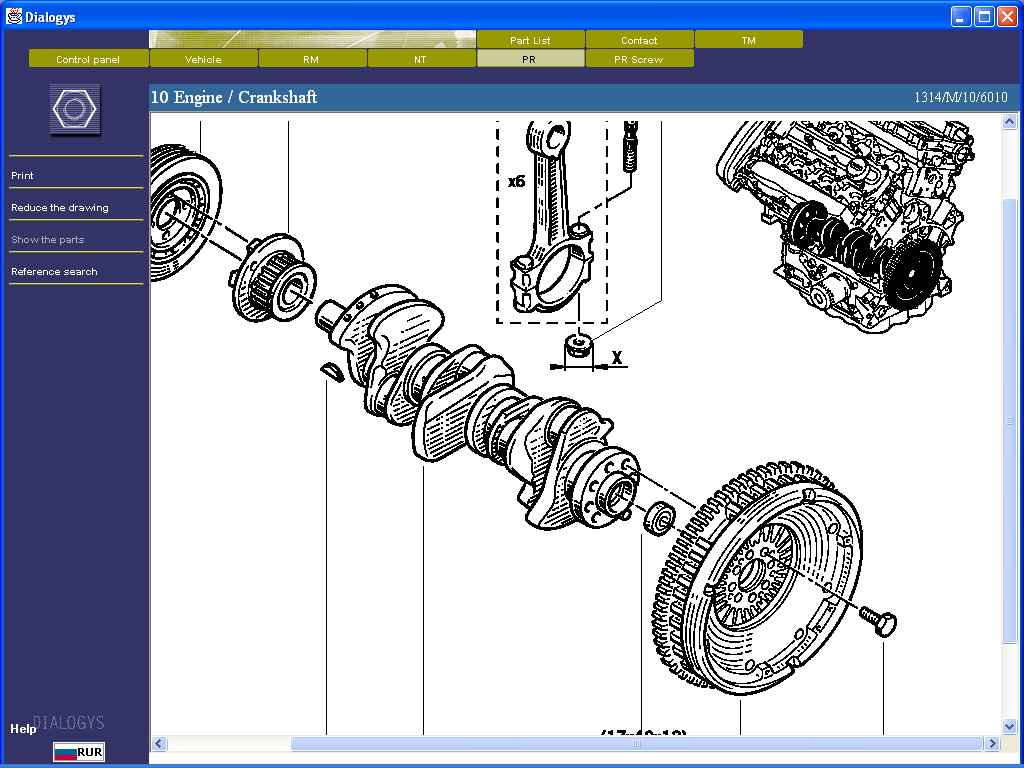The image size is (1024, 768).
Task: Click the Russian flag RUR currency icon
Action: [79, 752]
